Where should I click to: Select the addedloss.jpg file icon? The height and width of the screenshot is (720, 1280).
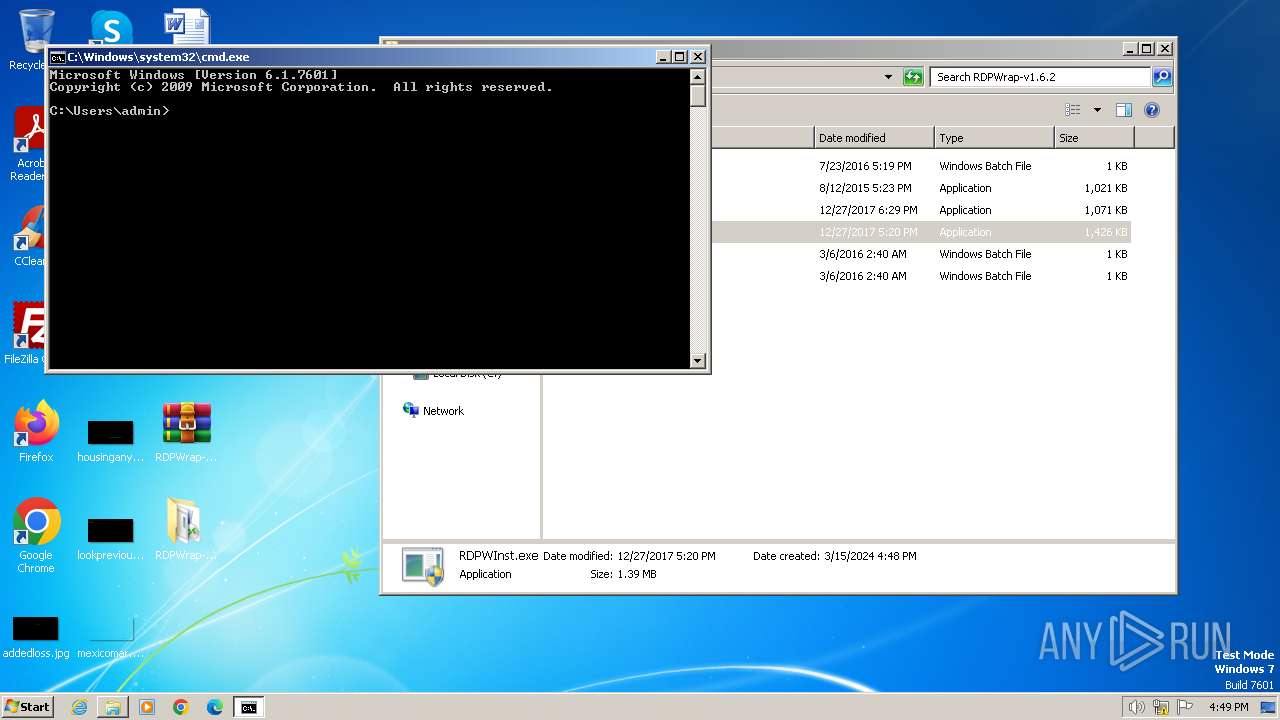(36, 636)
